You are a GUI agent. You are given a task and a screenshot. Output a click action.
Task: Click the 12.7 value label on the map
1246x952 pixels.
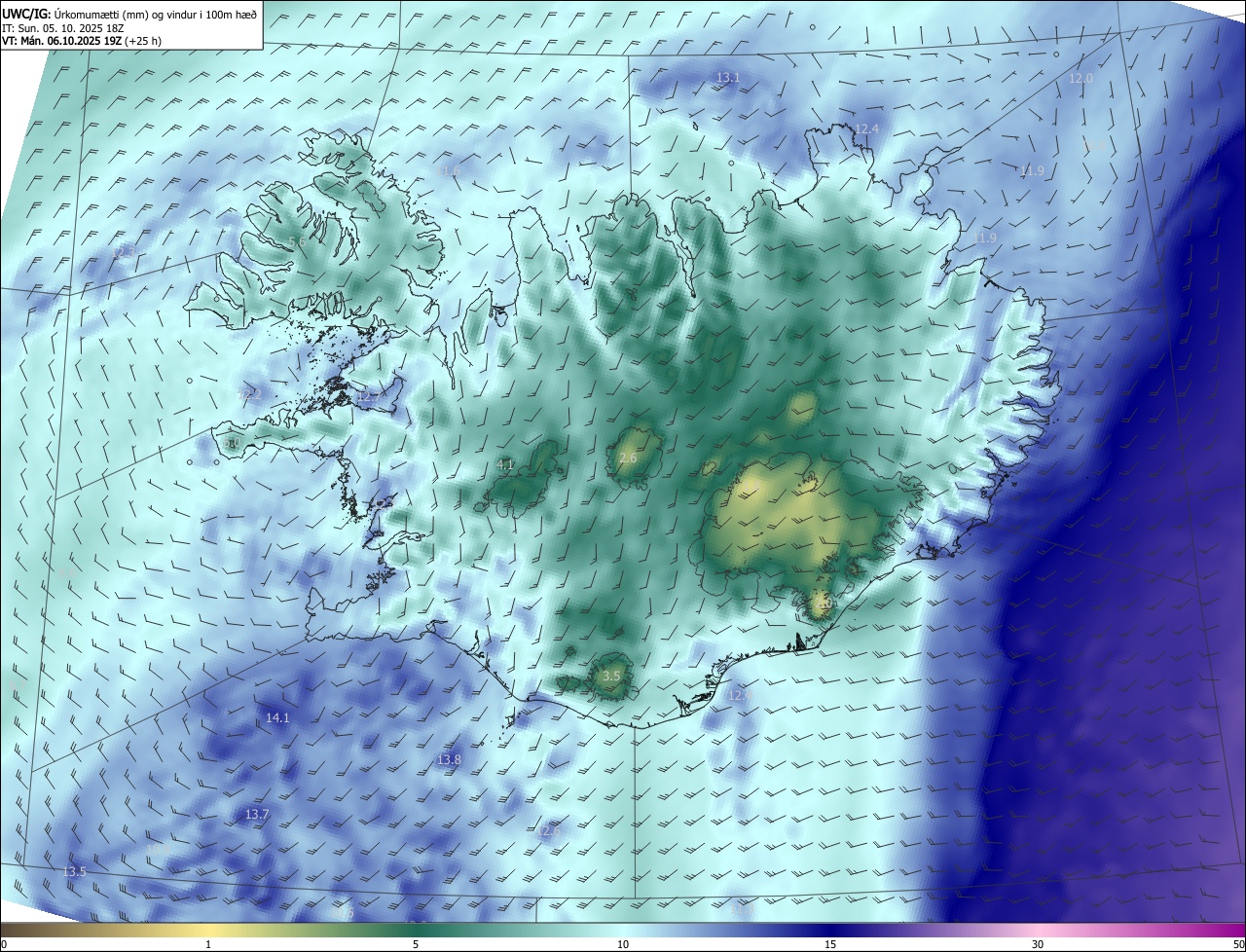point(368,396)
